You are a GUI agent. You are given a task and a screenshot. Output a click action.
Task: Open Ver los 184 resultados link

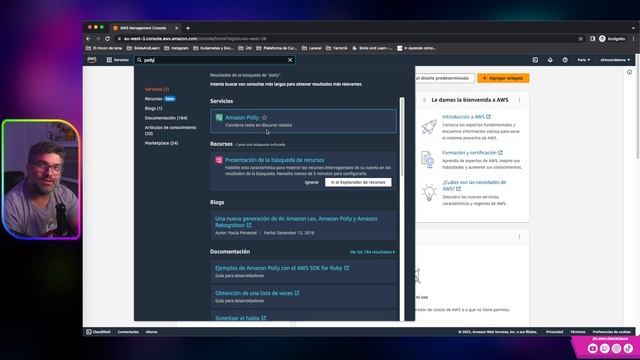click(x=372, y=252)
